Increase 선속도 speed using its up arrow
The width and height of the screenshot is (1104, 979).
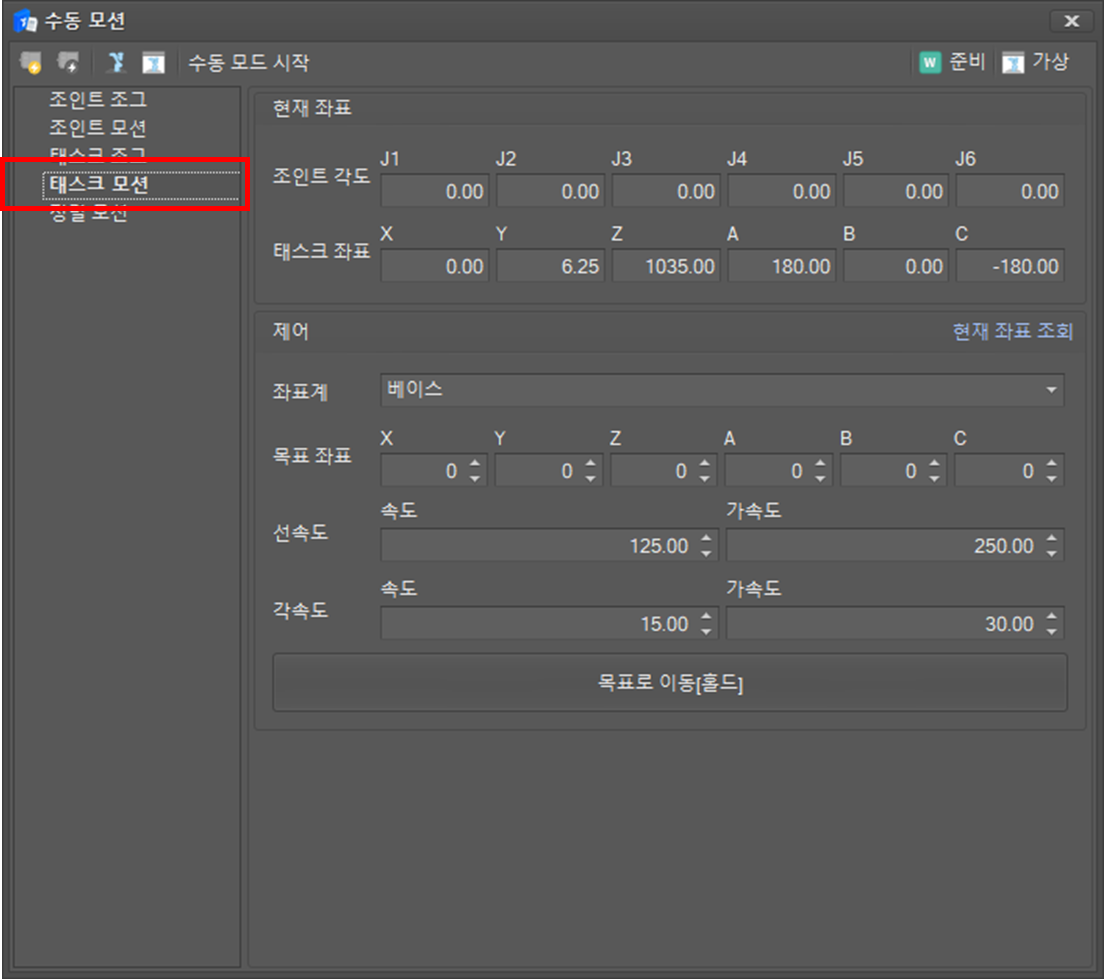coord(707,539)
